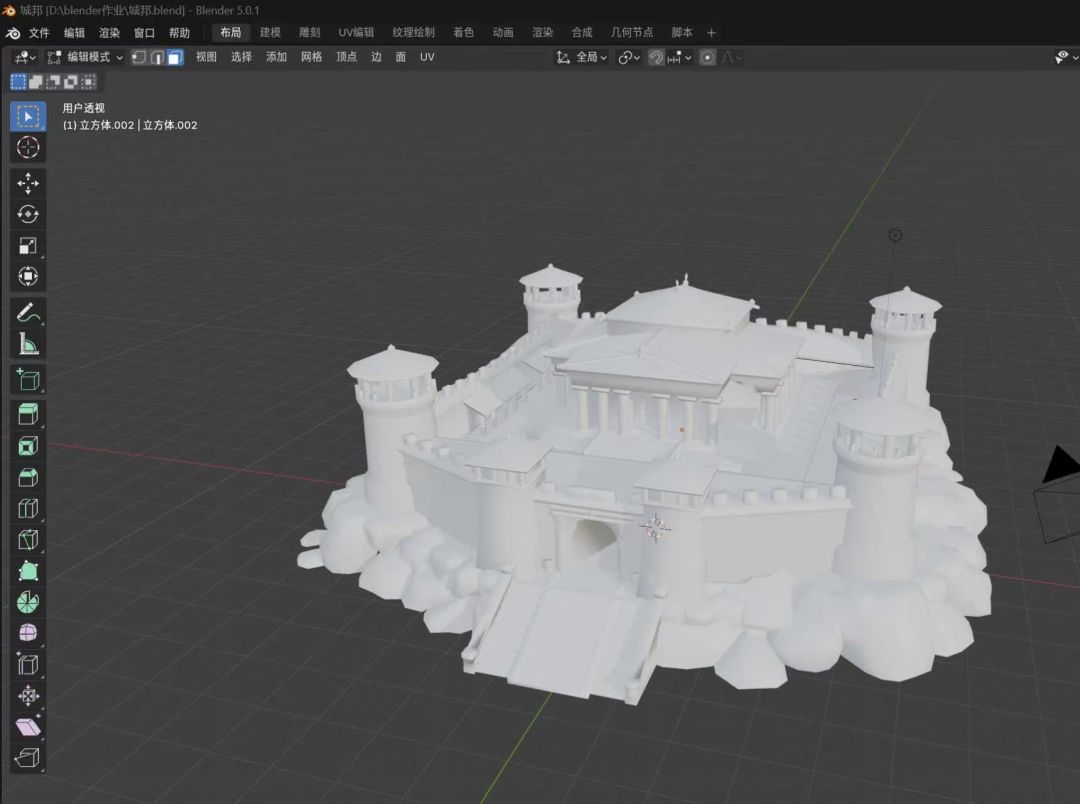The image size is (1080, 804).
Task: Select the Knife tool
Action: (28, 539)
